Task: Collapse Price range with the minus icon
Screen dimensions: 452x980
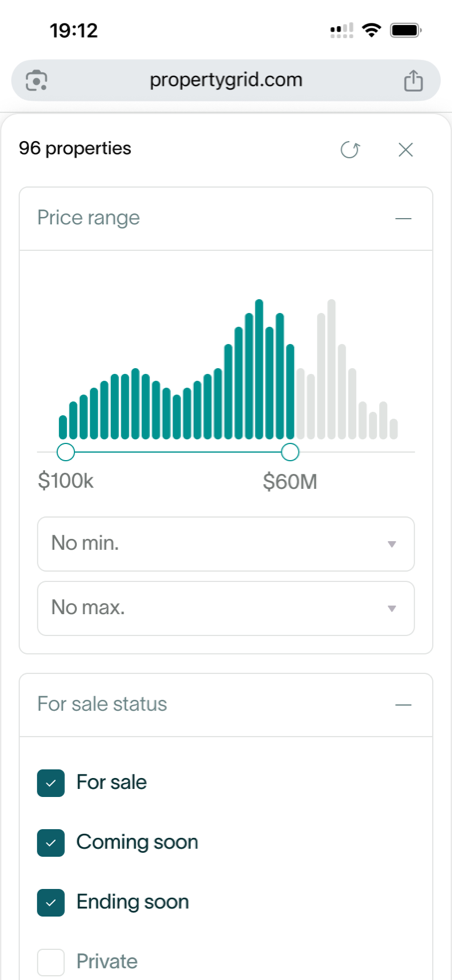Action: click(404, 218)
